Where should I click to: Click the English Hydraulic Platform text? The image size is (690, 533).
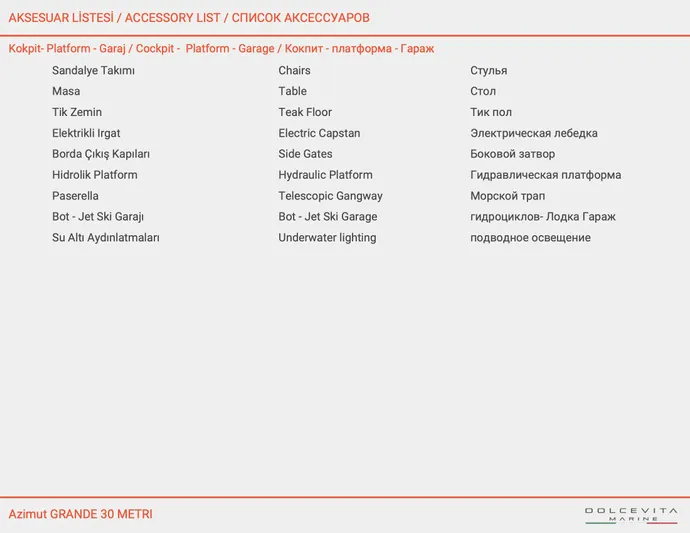pos(325,175)
